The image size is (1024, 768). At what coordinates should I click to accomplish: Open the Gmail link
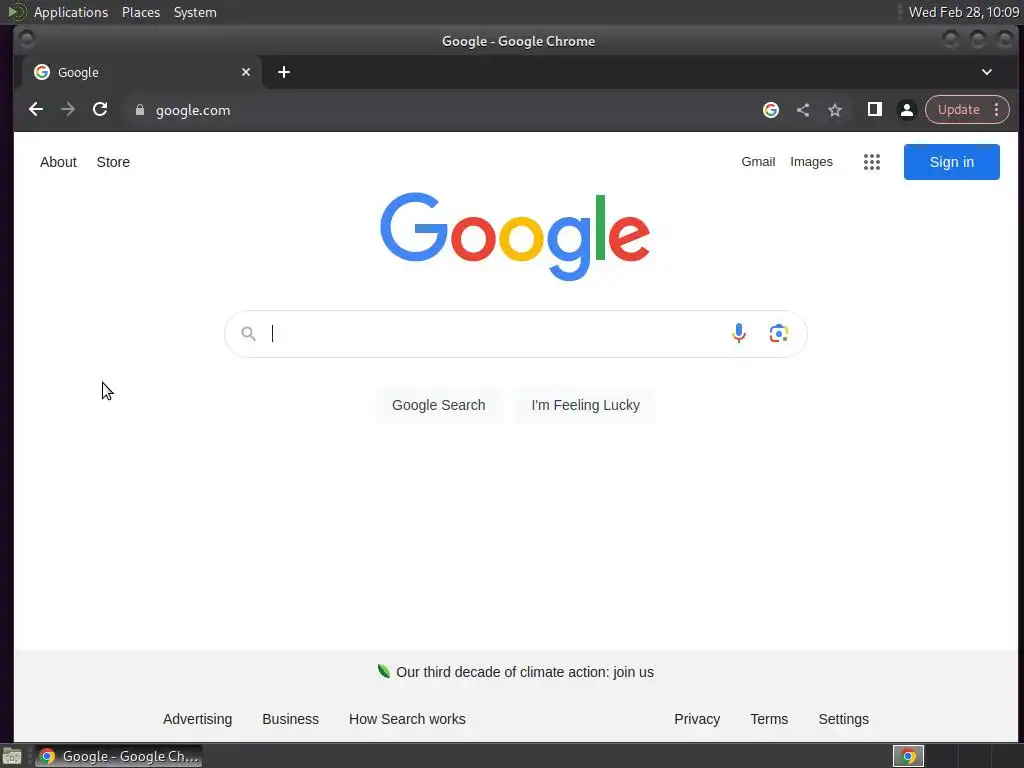[758, 162]
